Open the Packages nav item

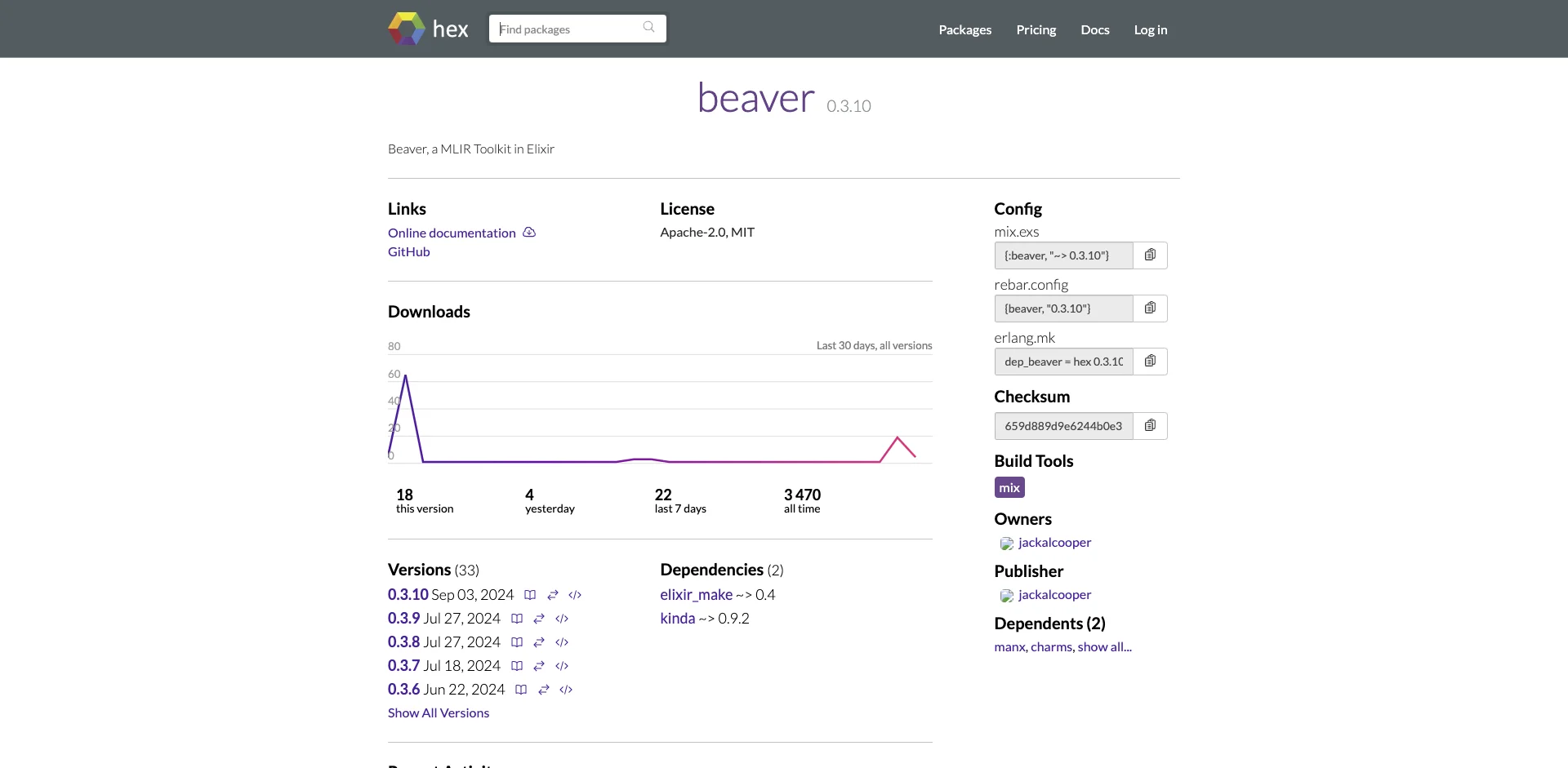(x=964, y=29)
